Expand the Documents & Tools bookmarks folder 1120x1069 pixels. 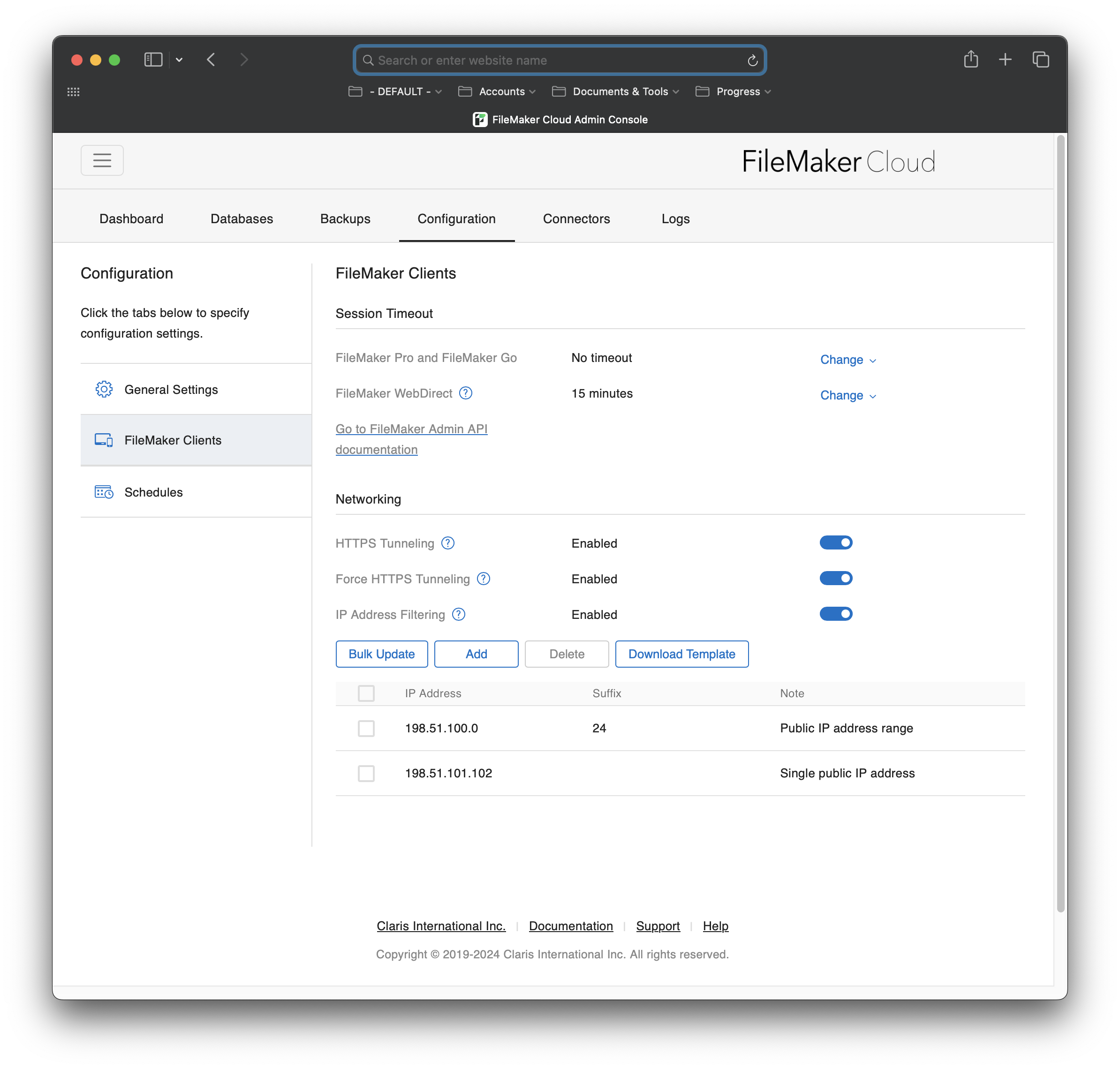(x=615, y=92)
